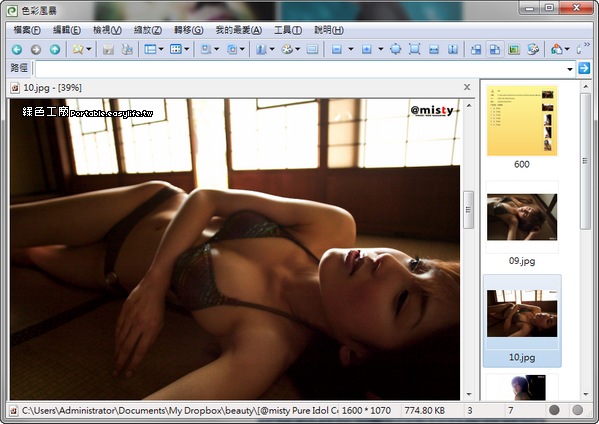The width and height of the screenshot is (599, 424).
Task: Click the first gray circle in status bar
Action: click(x=554, y=410)
